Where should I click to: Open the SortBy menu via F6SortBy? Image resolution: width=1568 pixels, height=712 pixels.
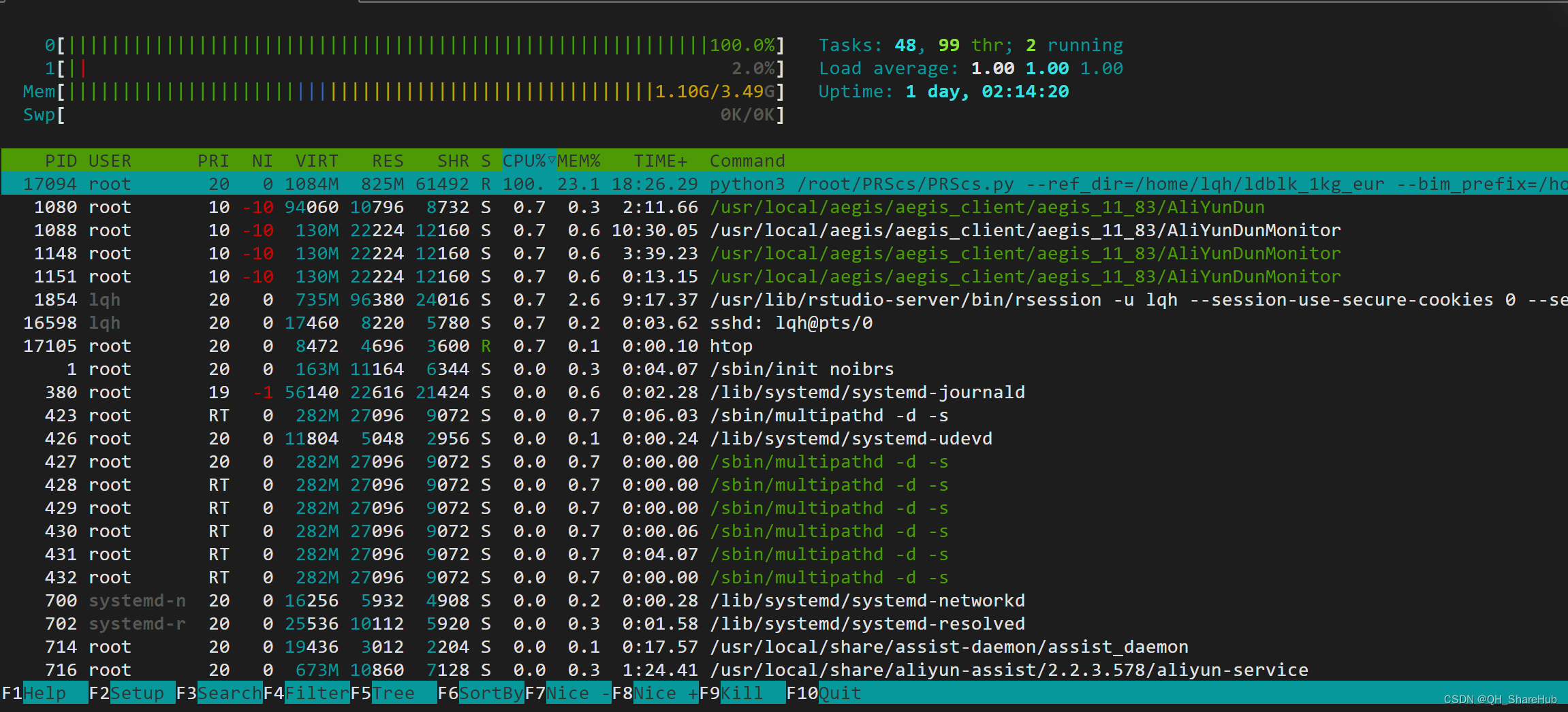480,693
